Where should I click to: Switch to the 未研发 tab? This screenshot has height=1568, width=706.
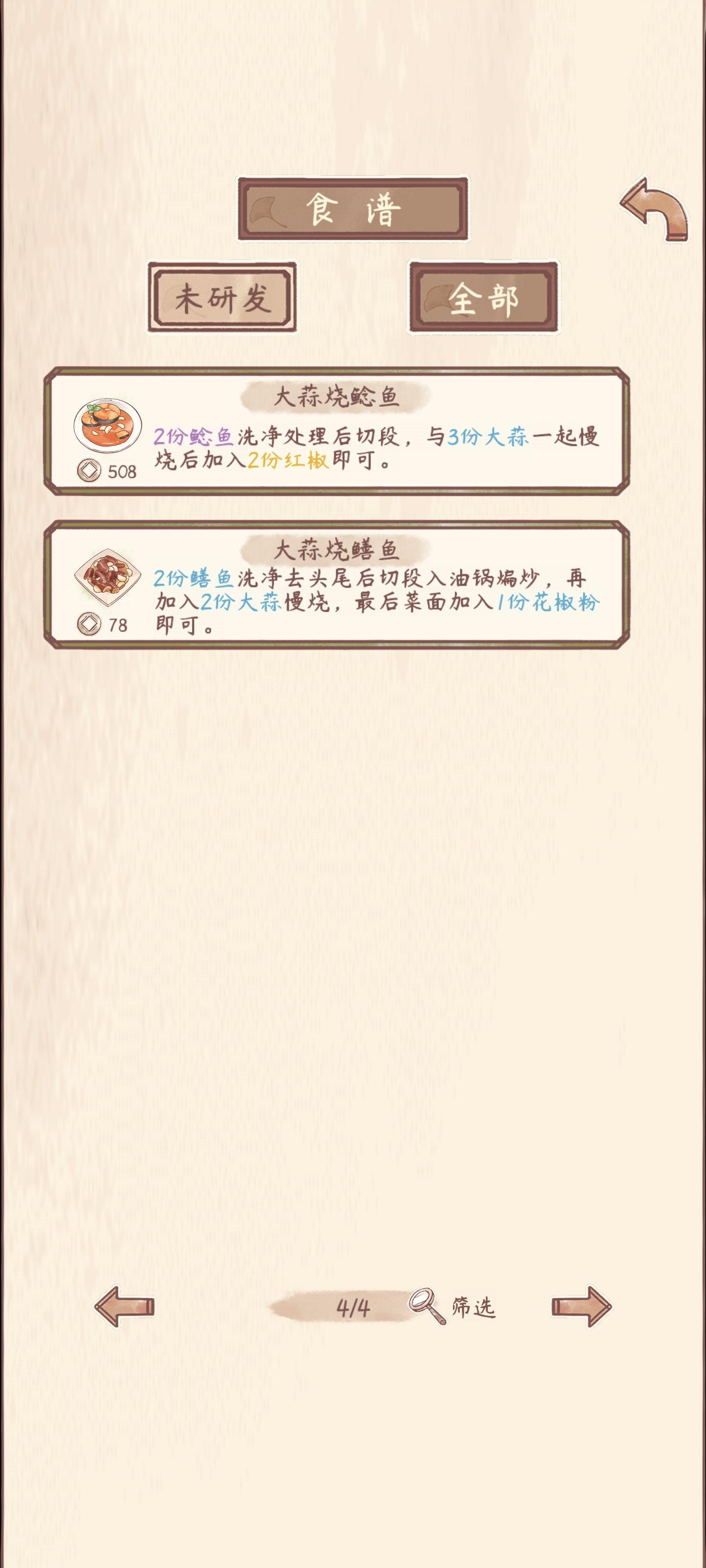(x=222, y=297)
